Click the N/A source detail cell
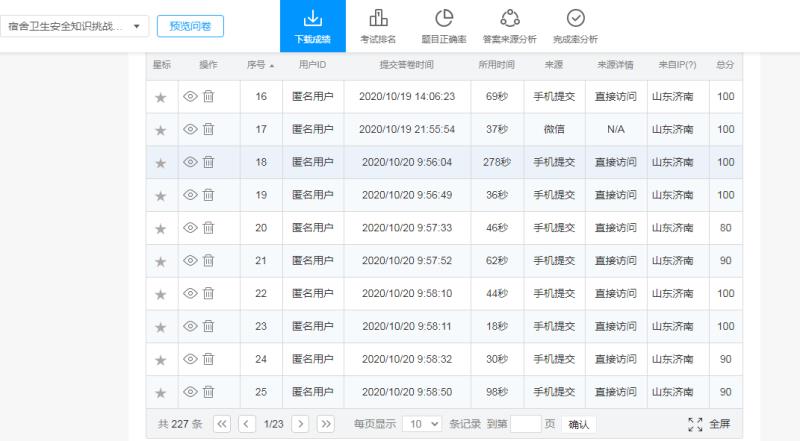The height and width of the screenshot is (441, 800). click(616, 129)
